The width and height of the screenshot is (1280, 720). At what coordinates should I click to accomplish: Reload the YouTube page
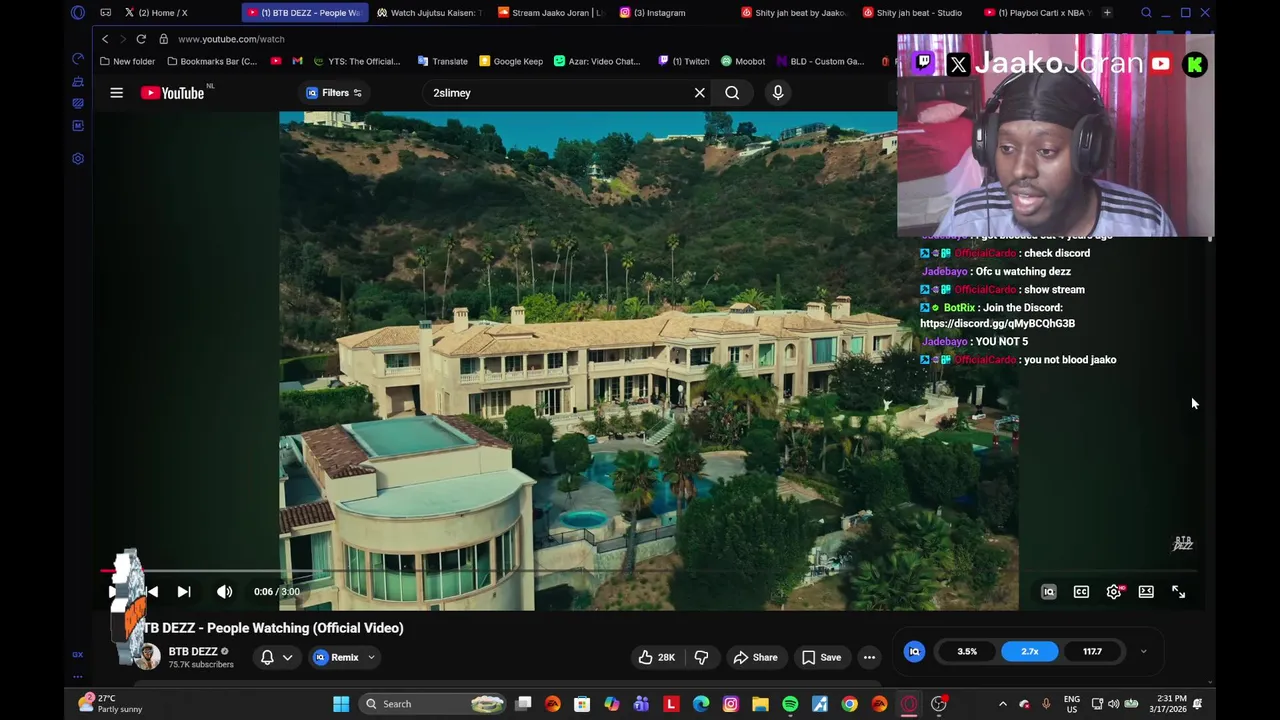coord(141,39)
